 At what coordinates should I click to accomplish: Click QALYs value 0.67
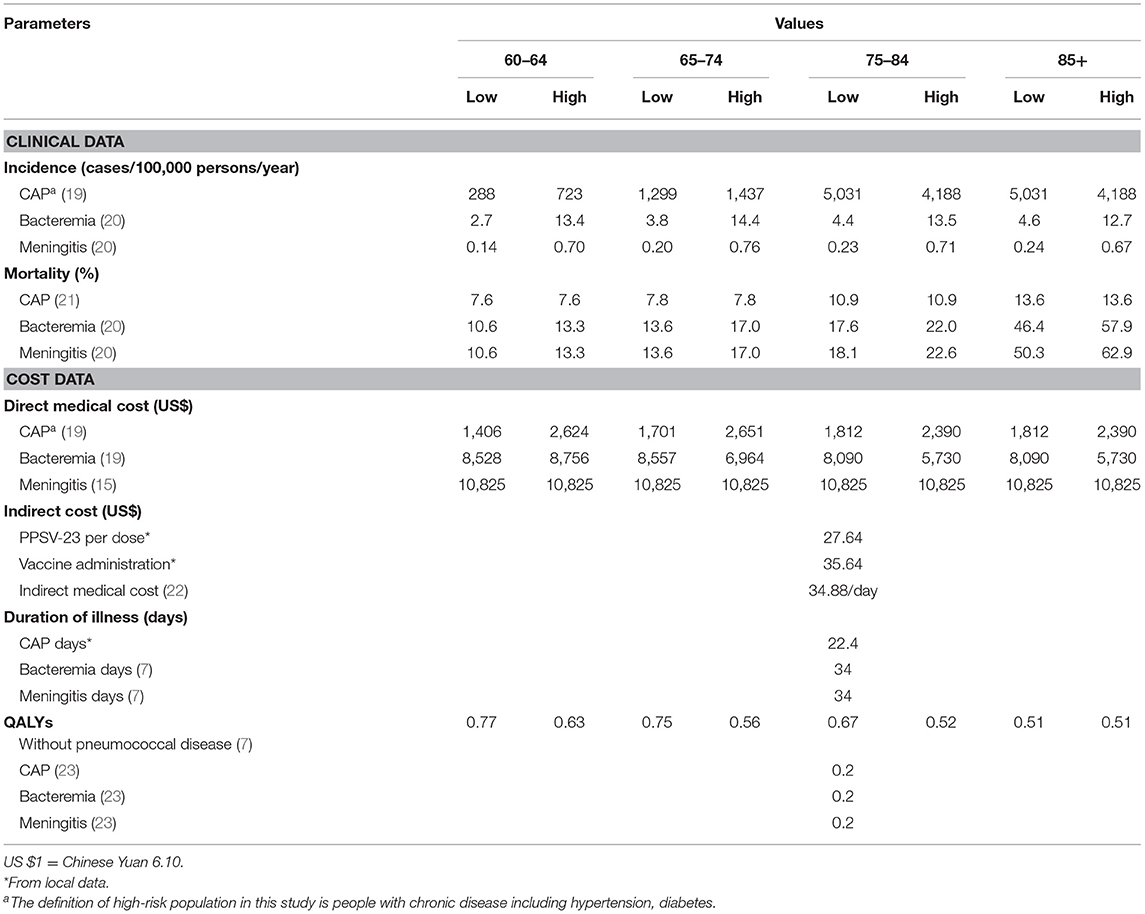[x=843, y=722]
